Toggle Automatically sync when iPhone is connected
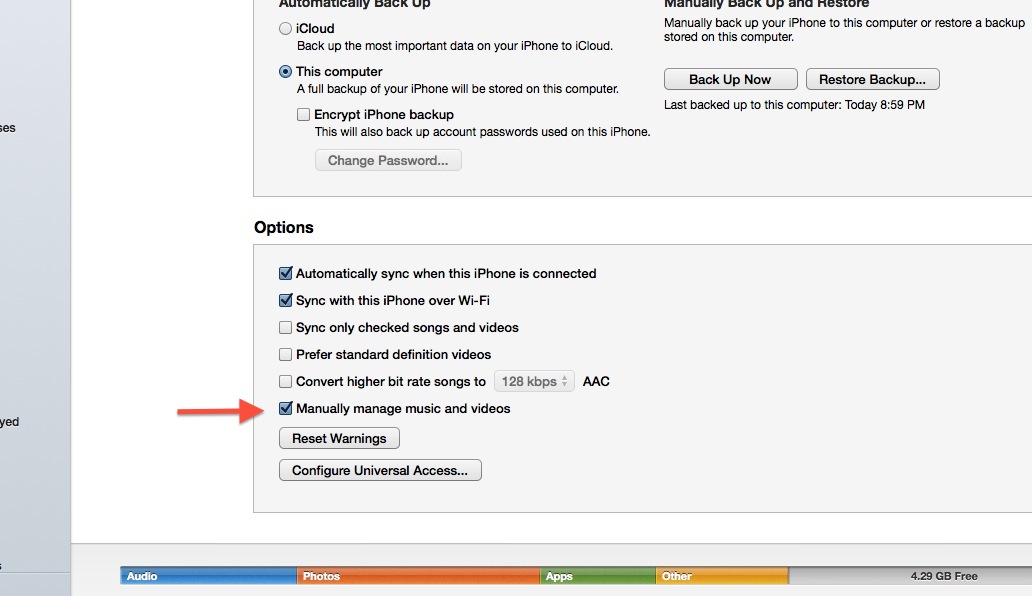Screen dimensions: 1032x596 point(286,274)
